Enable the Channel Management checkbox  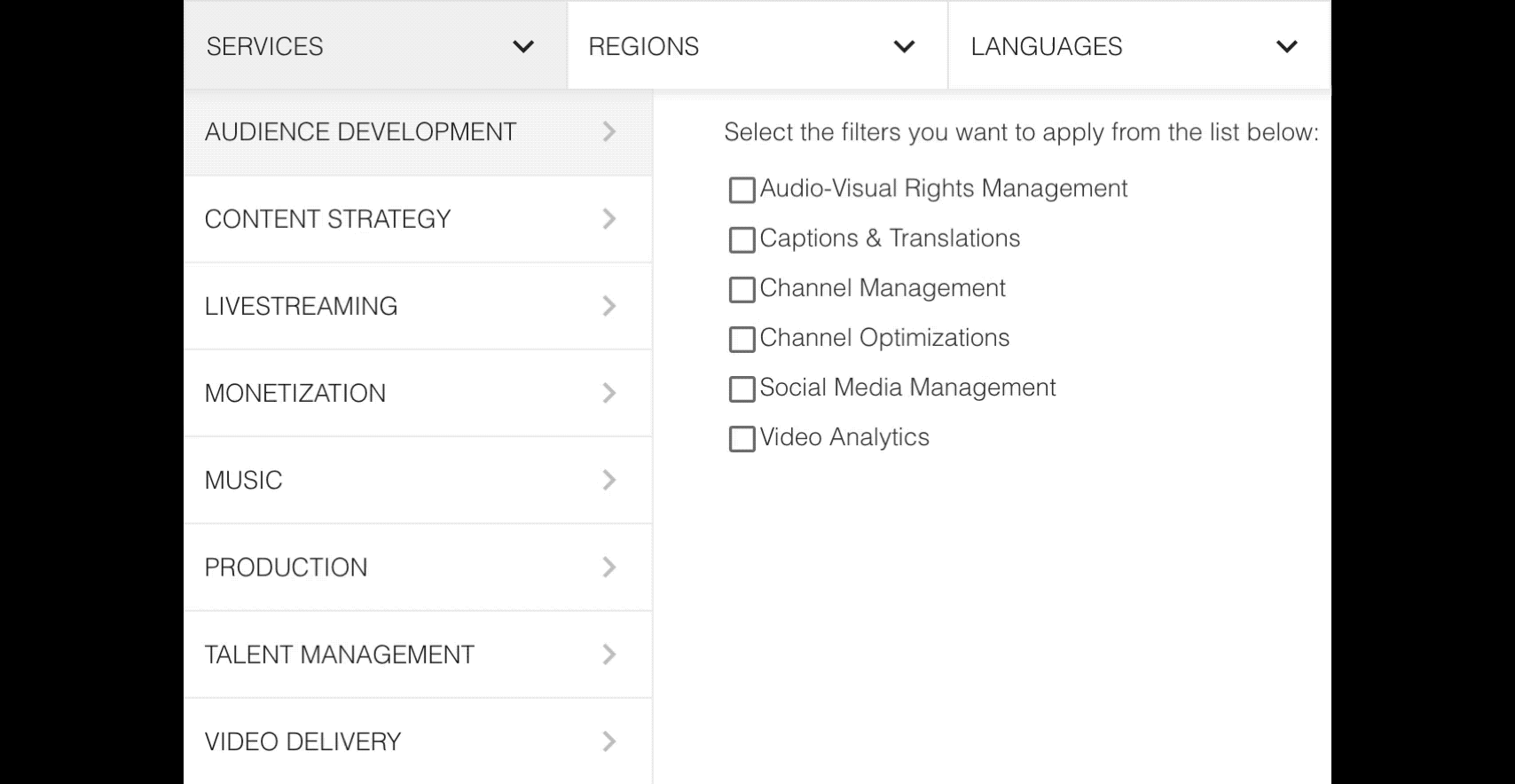coord(742,289)
